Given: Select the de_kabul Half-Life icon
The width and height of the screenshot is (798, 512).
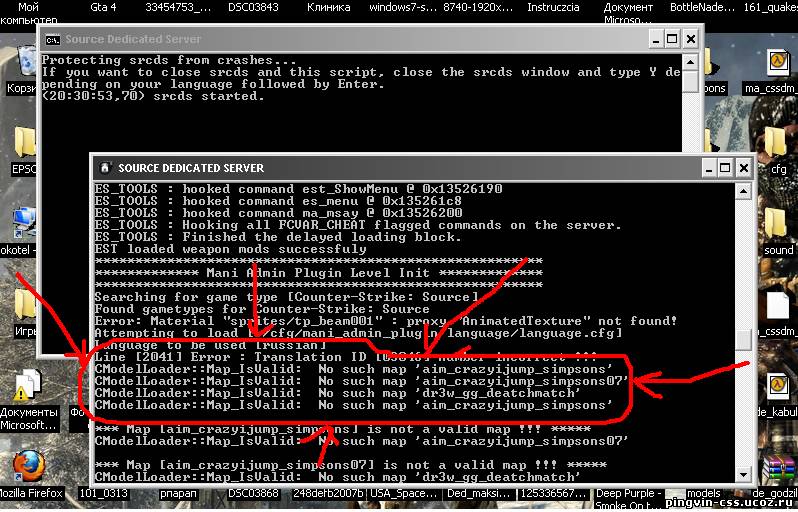Looking at the screenshot, I should point(778,387).
